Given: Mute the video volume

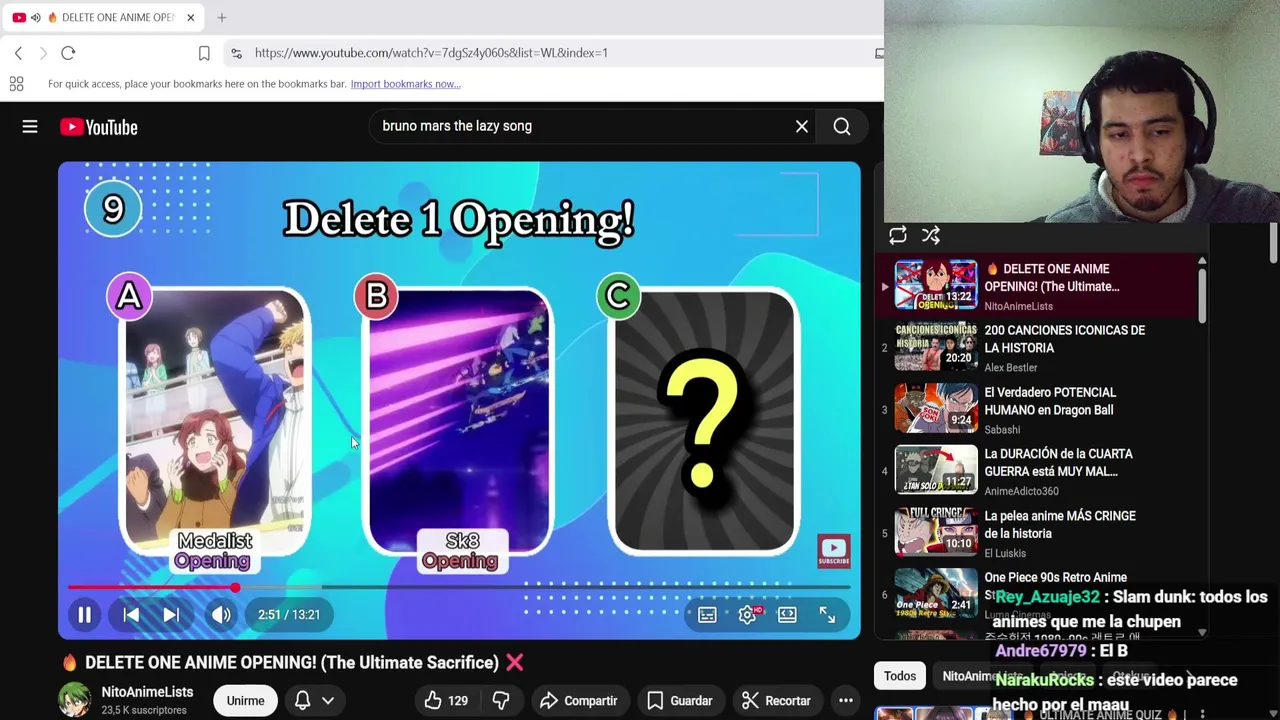Looking at the screenshot, I should [x=220, y=615].
